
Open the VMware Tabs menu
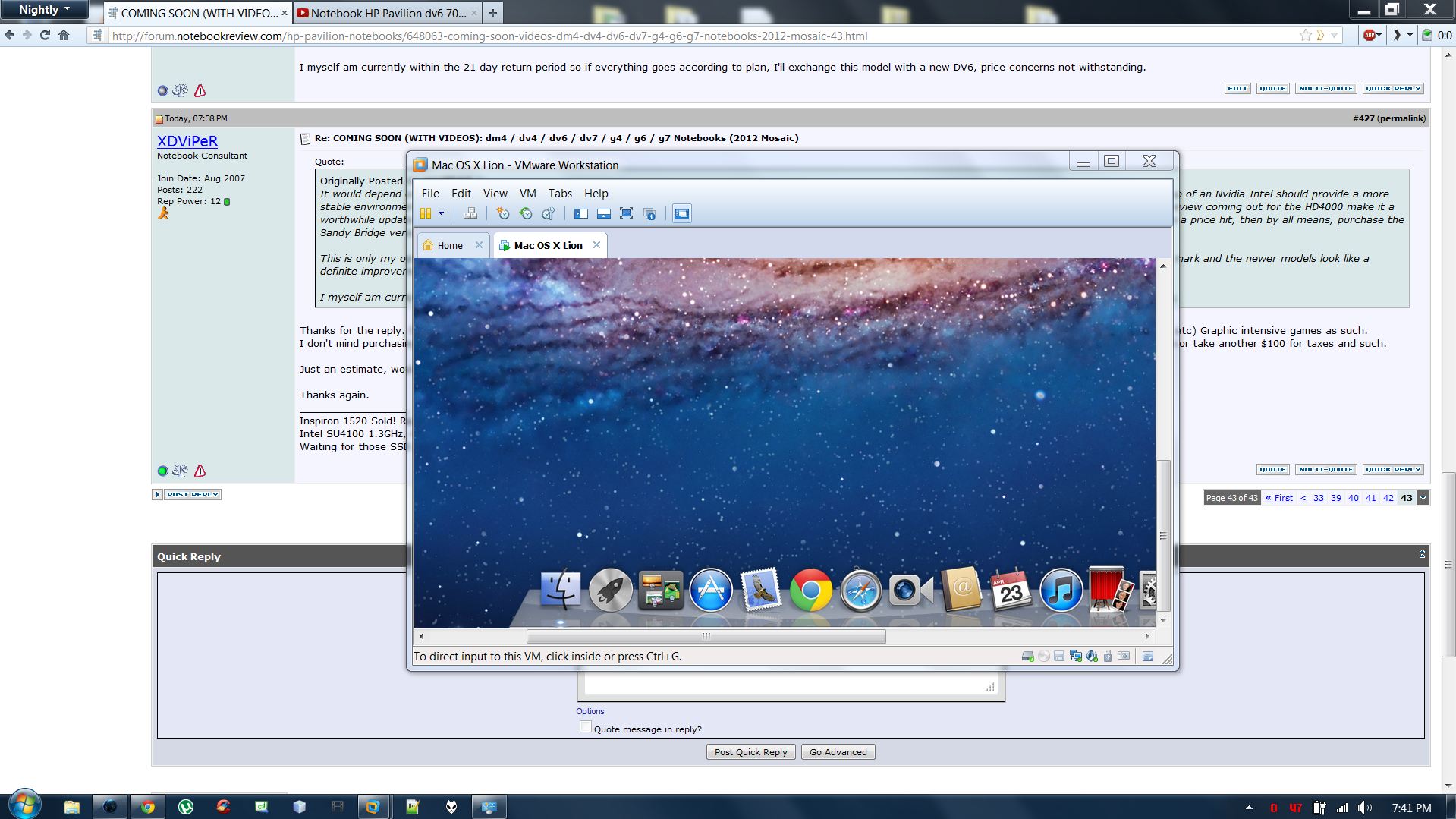560,194
